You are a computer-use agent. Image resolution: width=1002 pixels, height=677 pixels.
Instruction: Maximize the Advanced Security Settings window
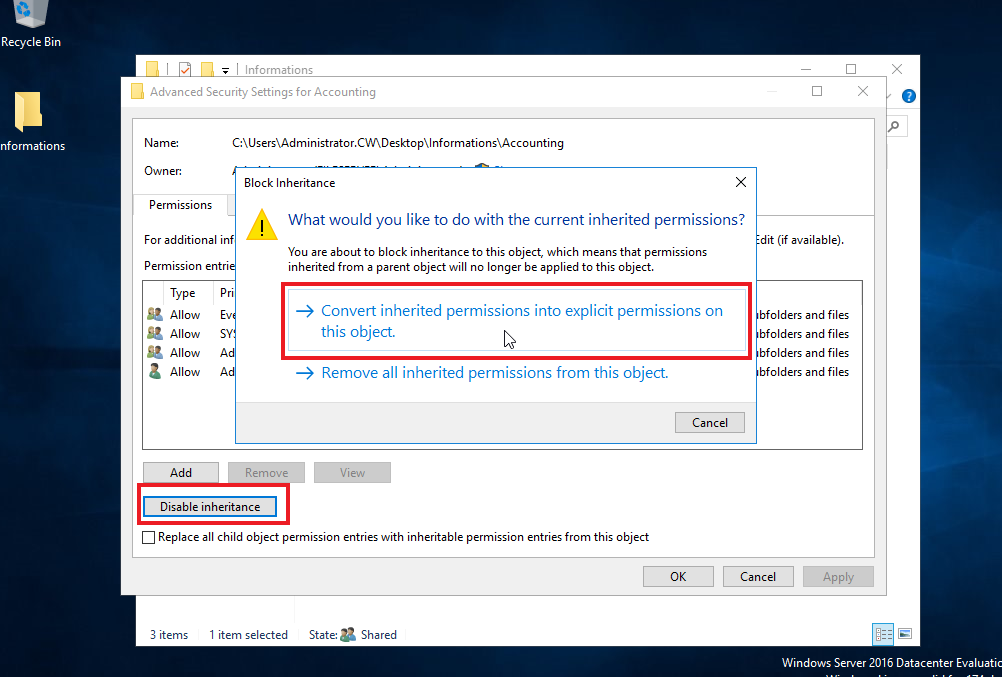817,91
